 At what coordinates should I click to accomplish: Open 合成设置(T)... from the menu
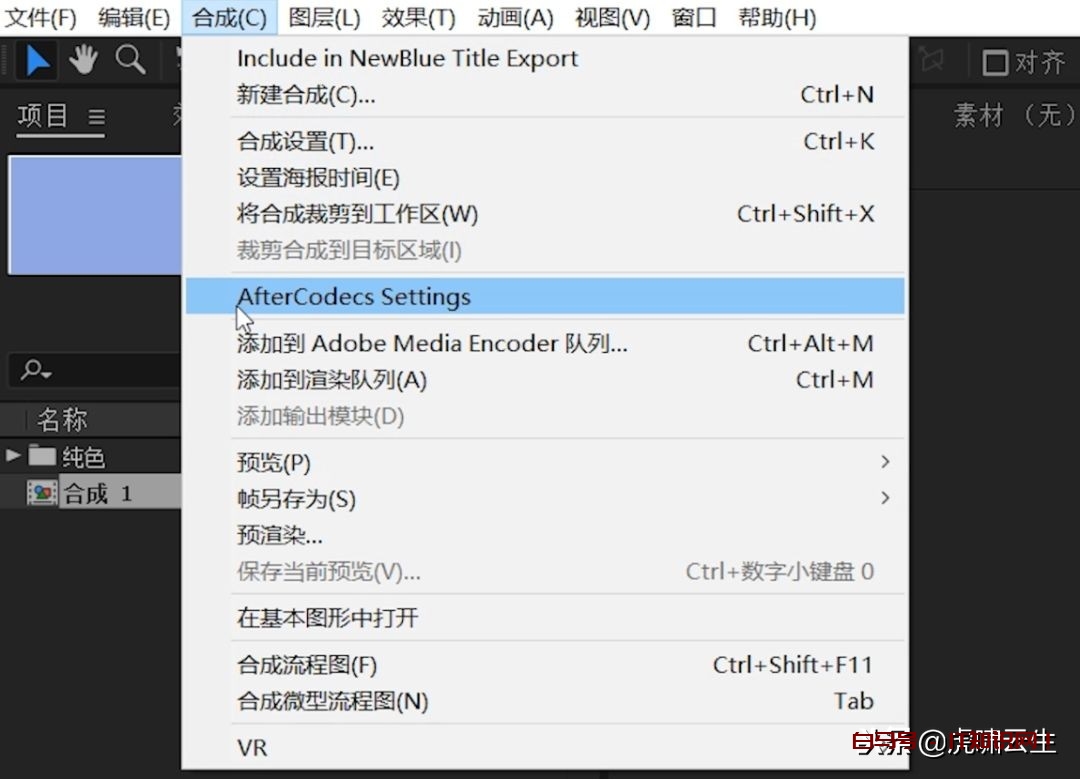click(x=545, y=141)
